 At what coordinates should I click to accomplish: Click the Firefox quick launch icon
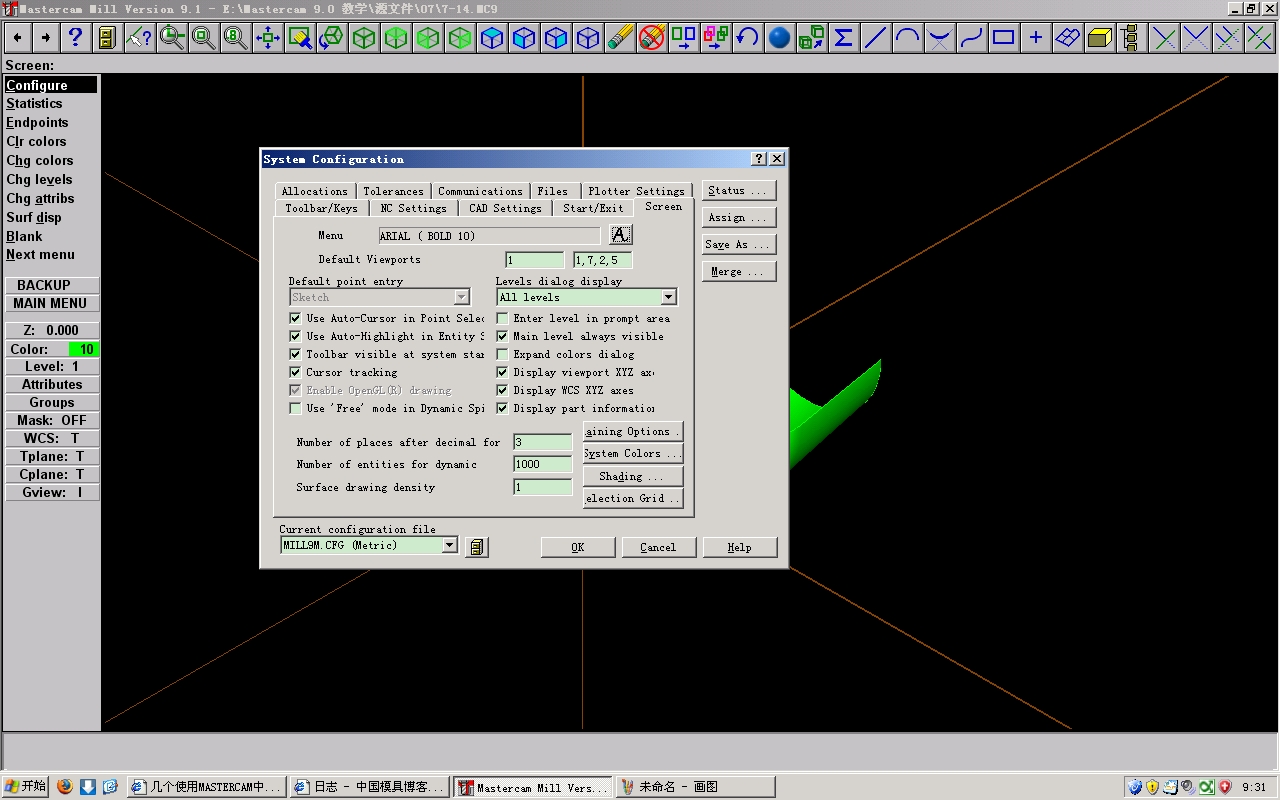tap(65, 787)
